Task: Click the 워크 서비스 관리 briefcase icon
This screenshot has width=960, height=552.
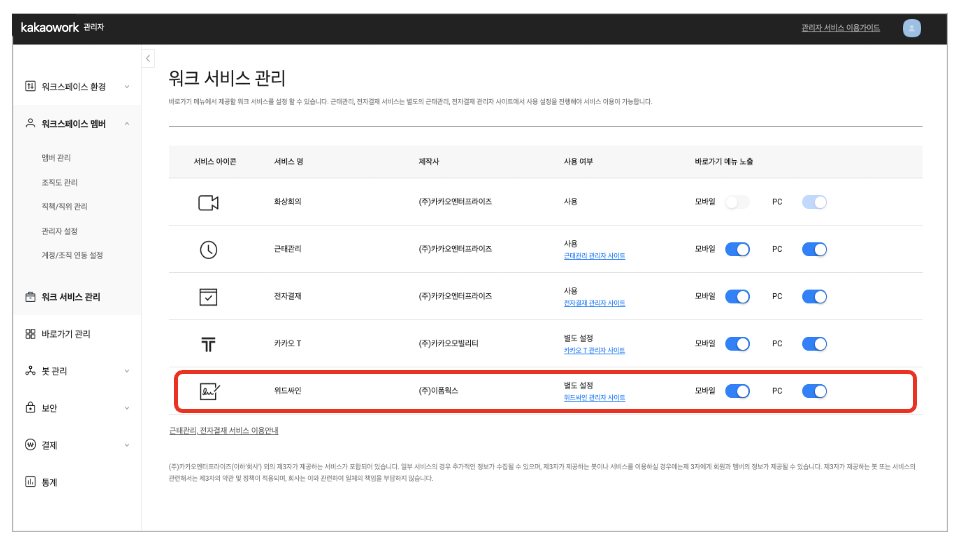Action: [30, 297]
